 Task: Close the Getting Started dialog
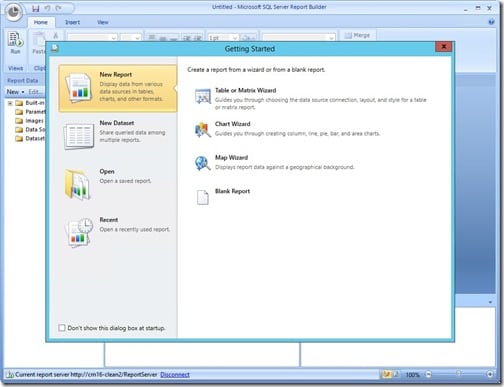coord(443,47)
